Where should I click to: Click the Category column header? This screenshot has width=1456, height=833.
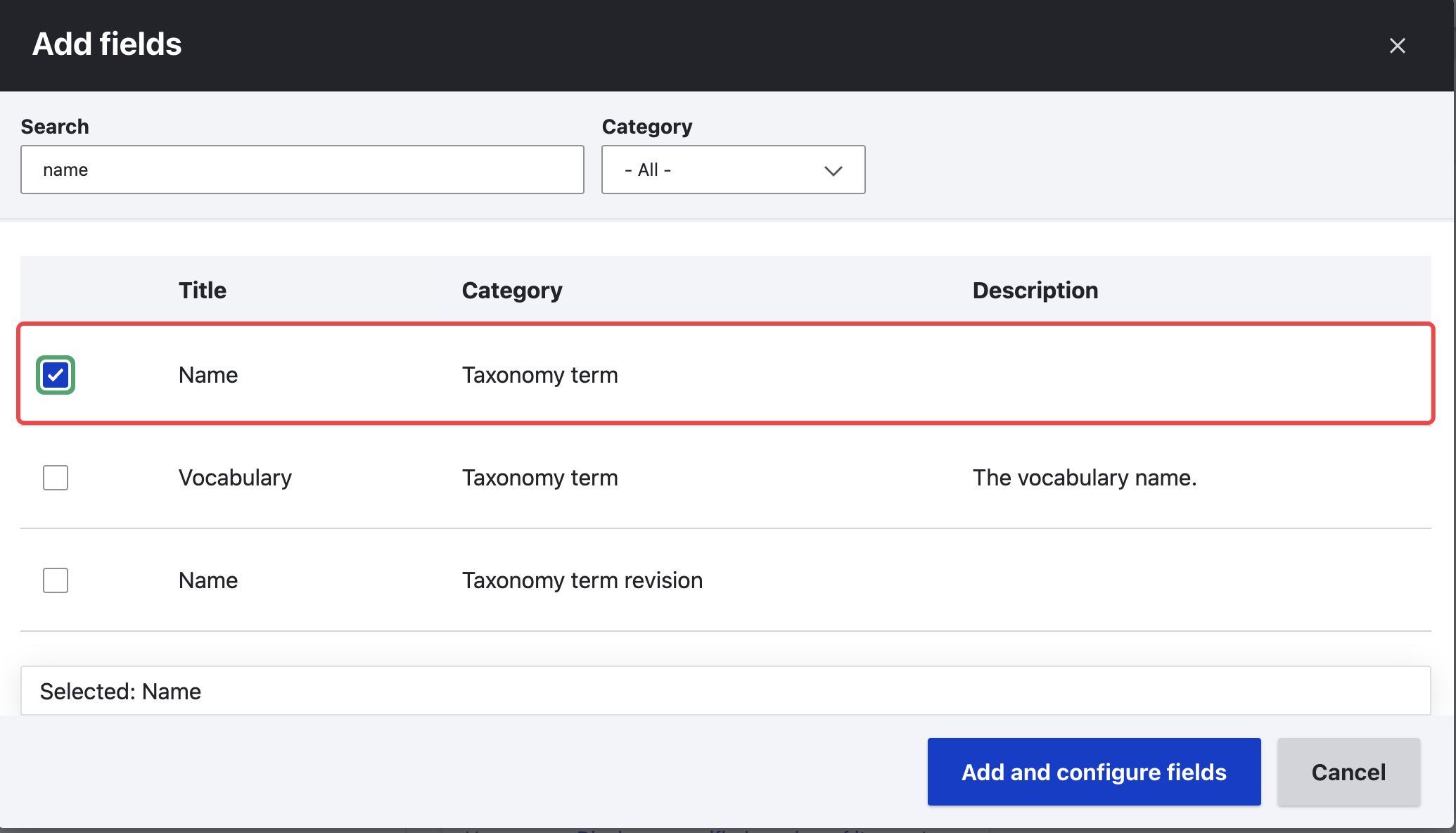[x=511, y=291]
